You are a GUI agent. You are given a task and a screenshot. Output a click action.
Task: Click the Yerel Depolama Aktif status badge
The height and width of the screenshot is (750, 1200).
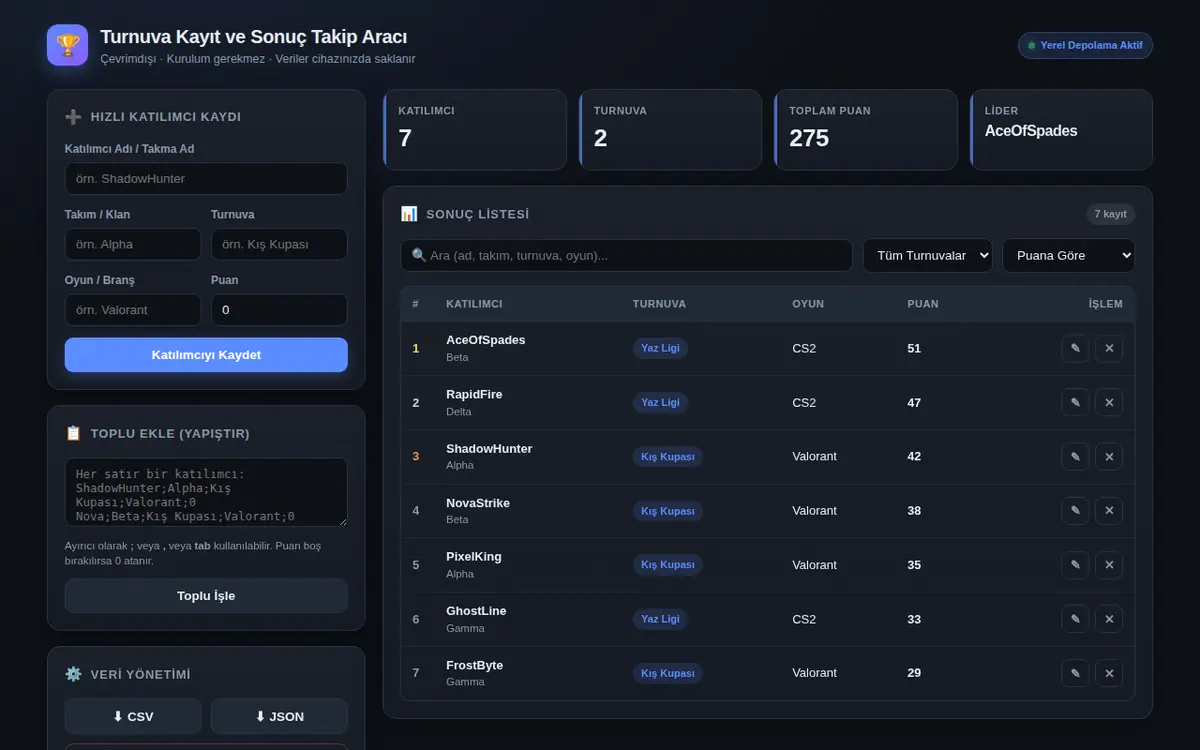click(x=1085, y=45)
